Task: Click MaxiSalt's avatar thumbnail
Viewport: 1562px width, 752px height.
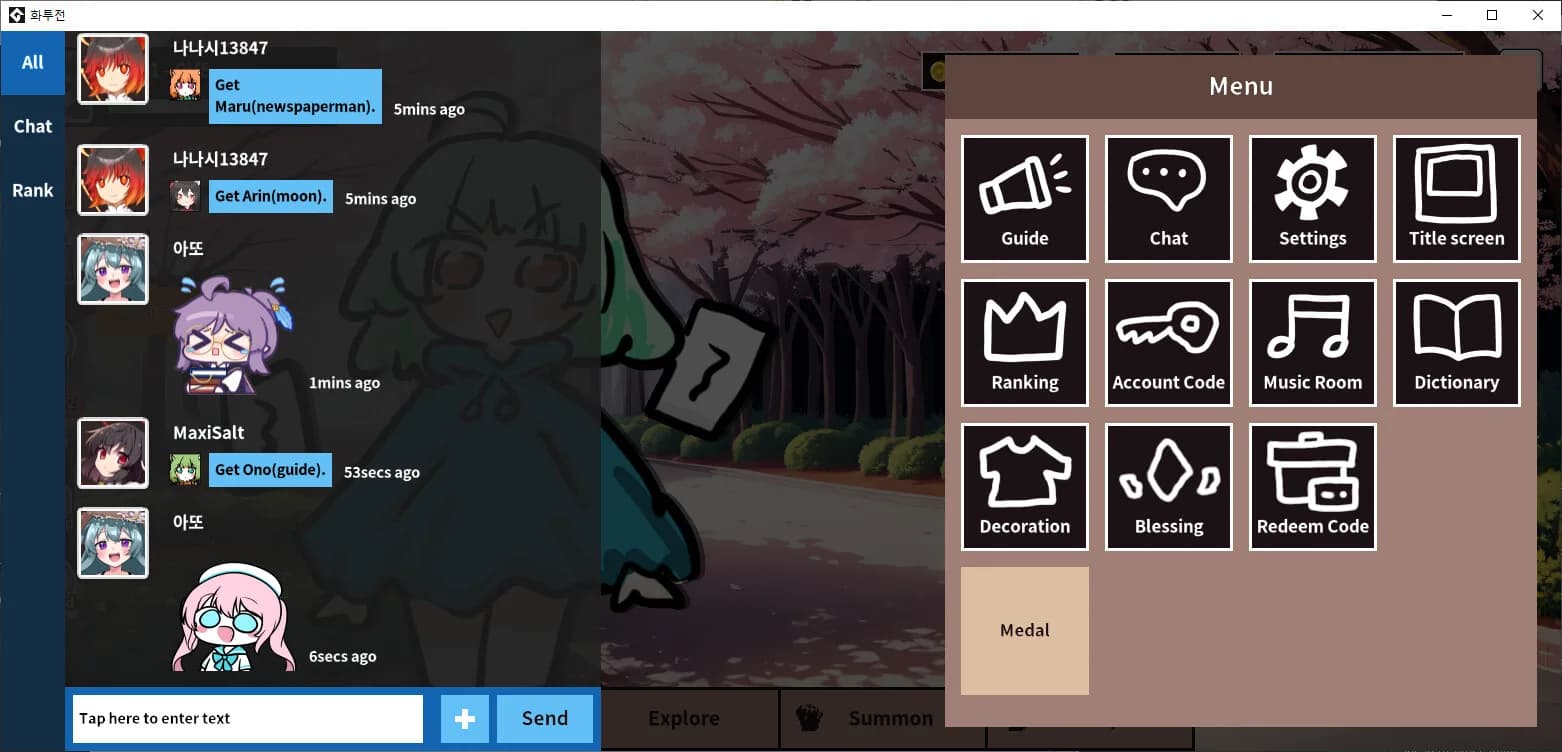Action: 113,453
